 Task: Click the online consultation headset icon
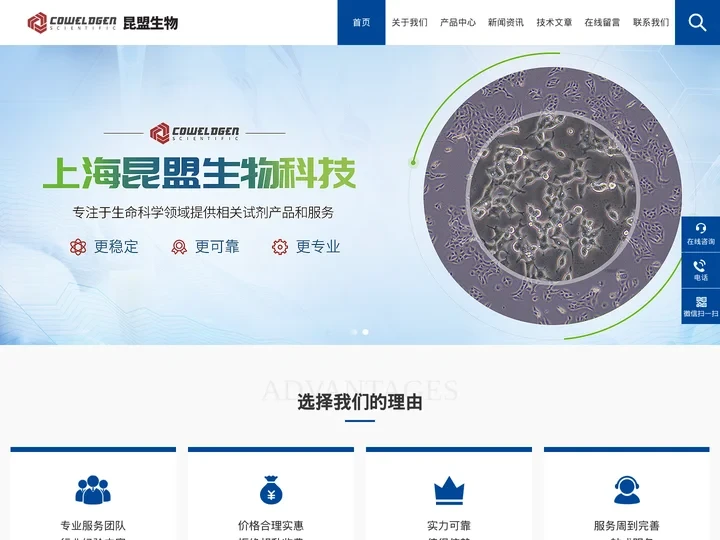(701, 228)
